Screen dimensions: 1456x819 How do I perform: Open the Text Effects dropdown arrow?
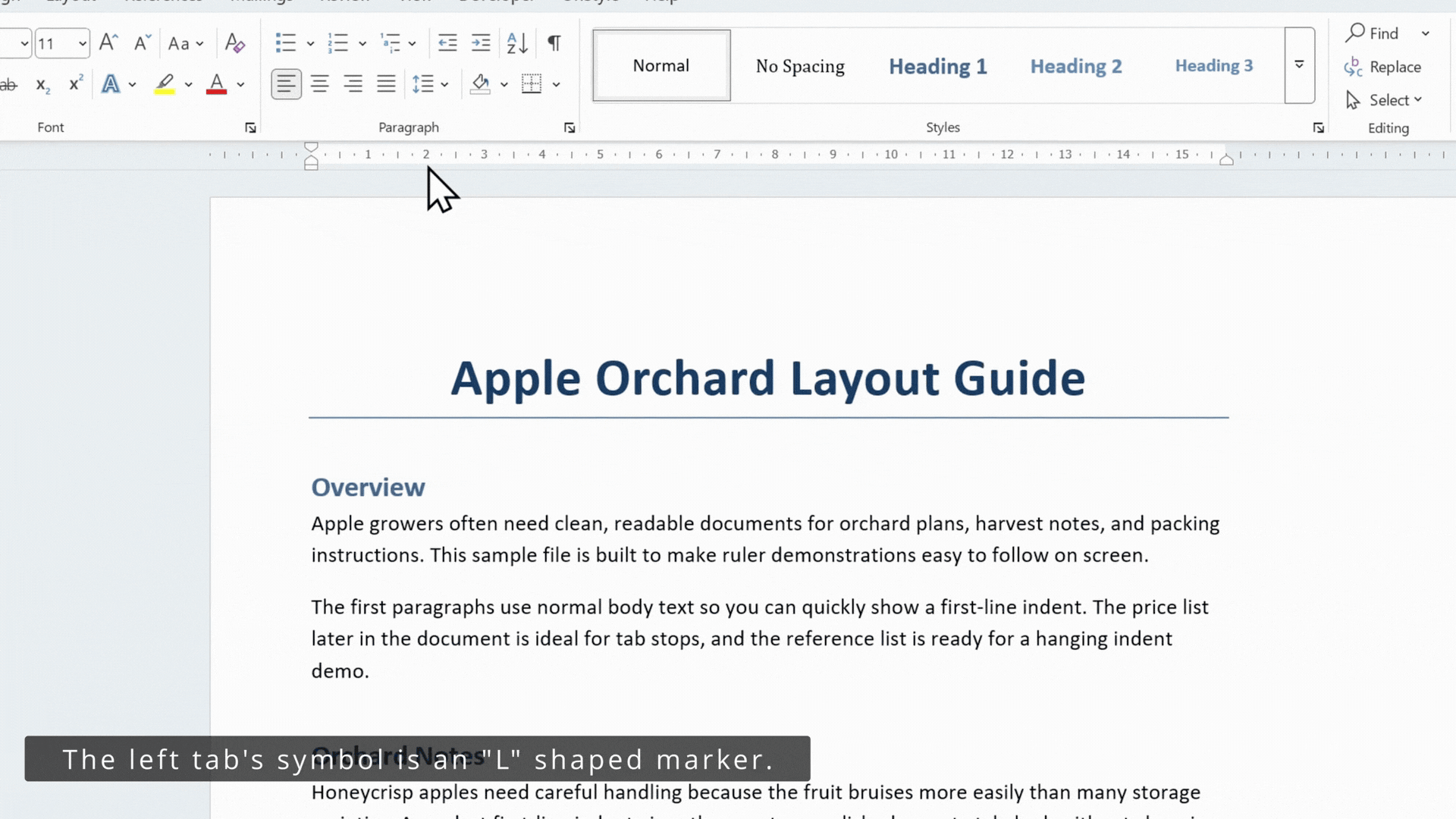pos(132,84)
